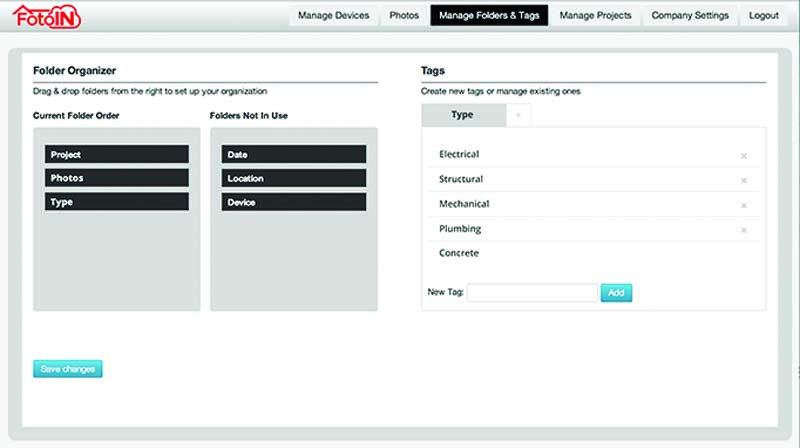Open Manage Projects page
This screenshot has width=800, height=448.
[595, 15]
